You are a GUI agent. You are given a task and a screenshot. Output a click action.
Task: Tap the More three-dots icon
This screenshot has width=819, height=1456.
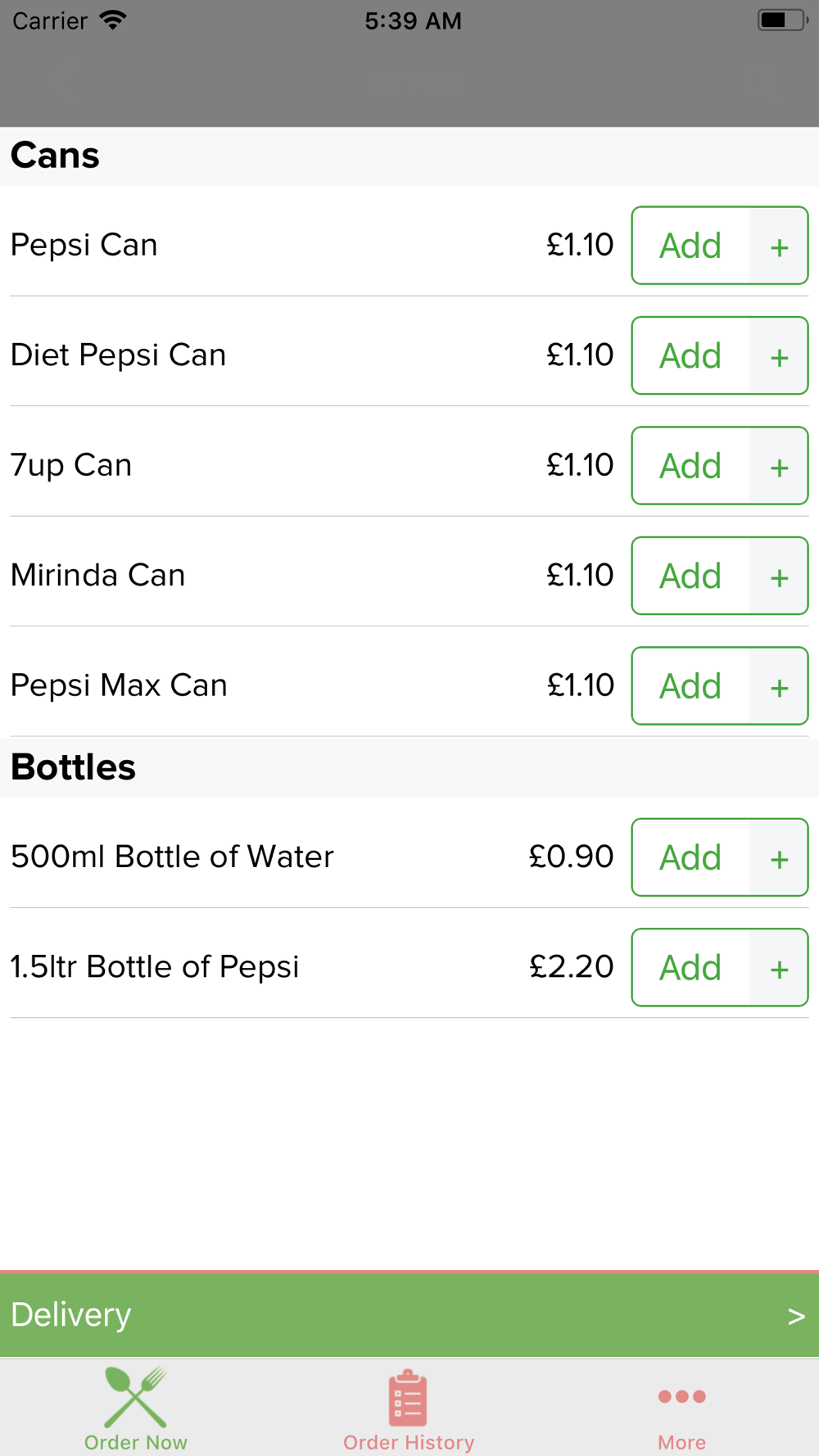pyautogui.click(x=681, y=1397)
